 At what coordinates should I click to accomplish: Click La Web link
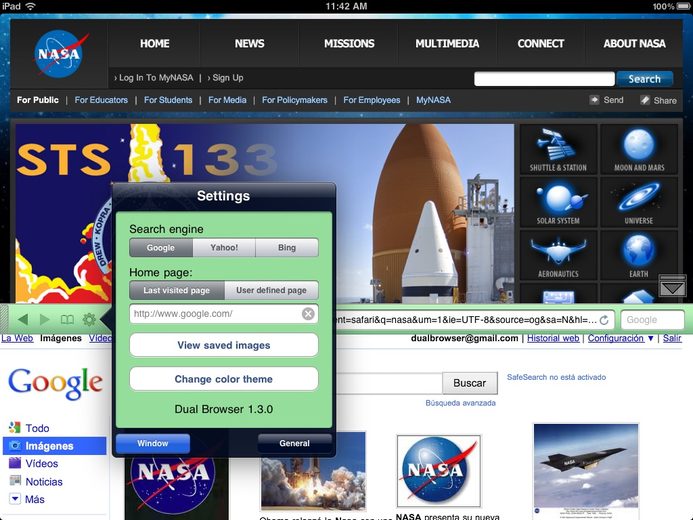(x=17, y=338)
